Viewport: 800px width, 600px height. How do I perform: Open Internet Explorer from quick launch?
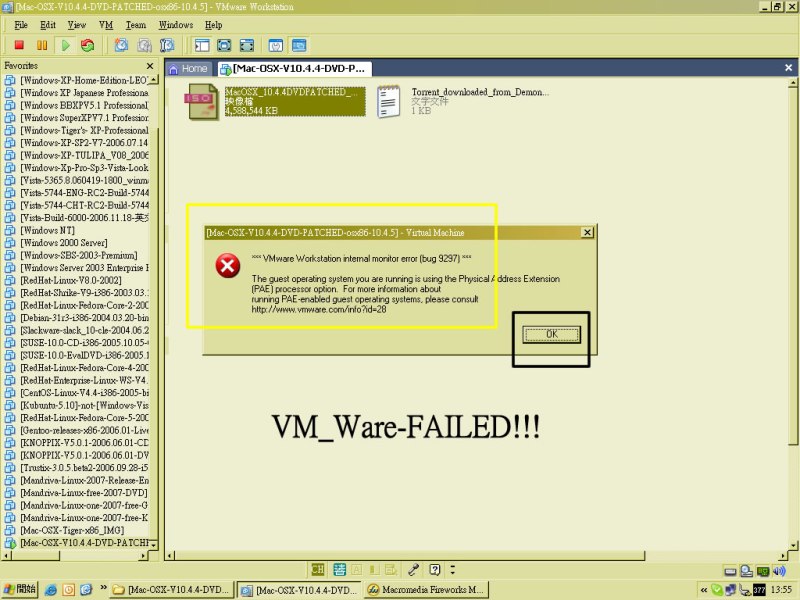pos(51,590)
